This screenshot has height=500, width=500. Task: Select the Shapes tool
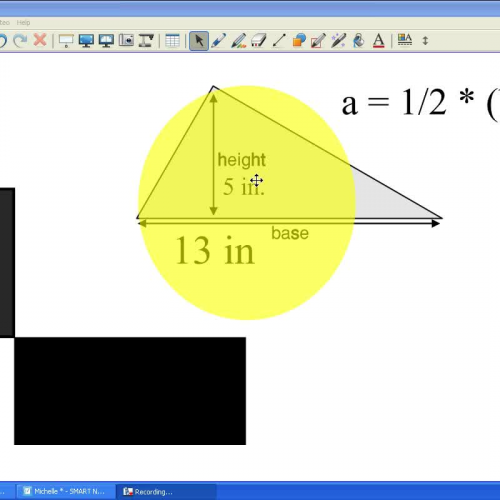(x=299, y=41)
